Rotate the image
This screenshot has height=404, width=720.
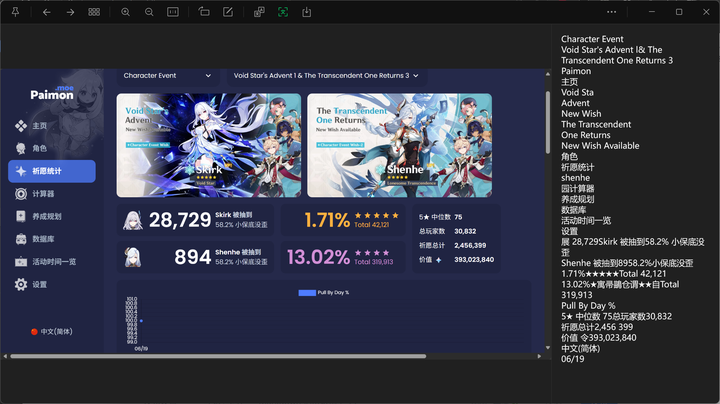click(x=204, y=12)
